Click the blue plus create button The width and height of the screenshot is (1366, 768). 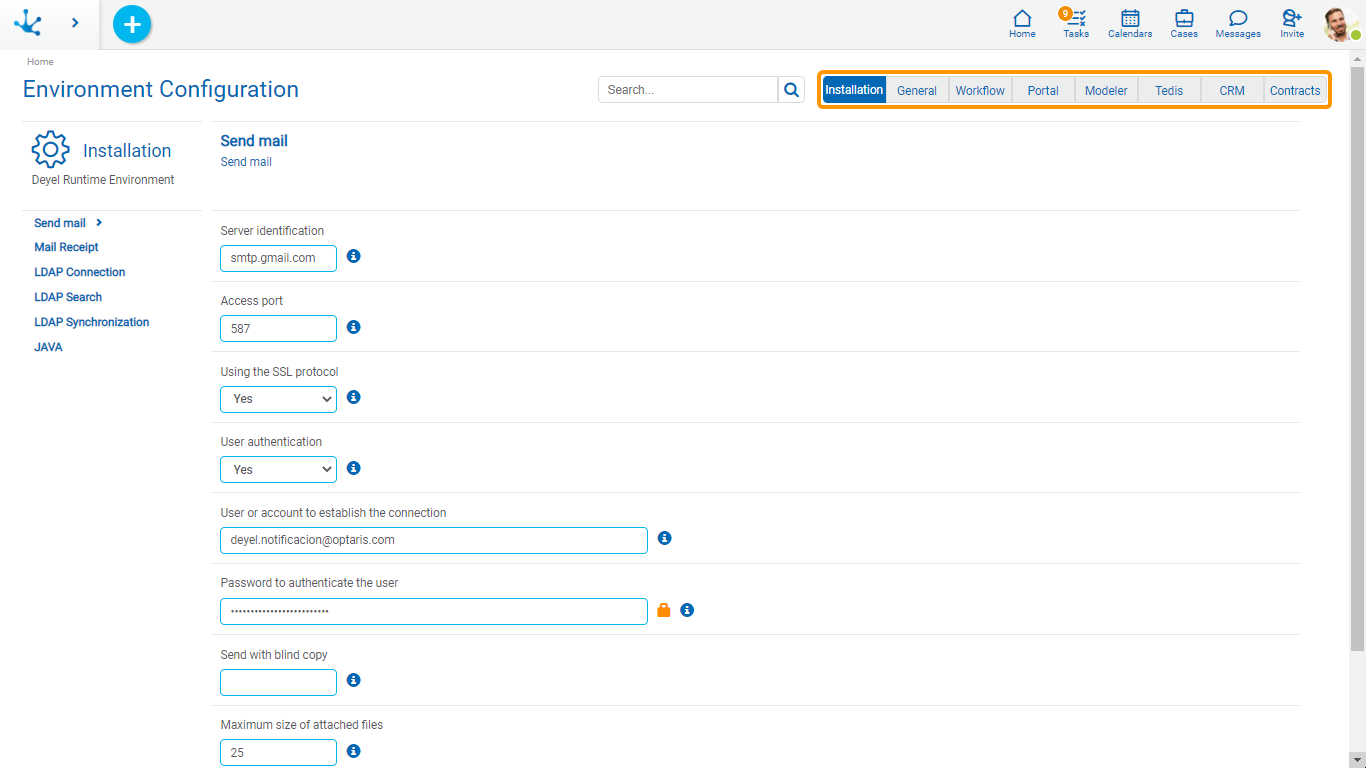132,24
